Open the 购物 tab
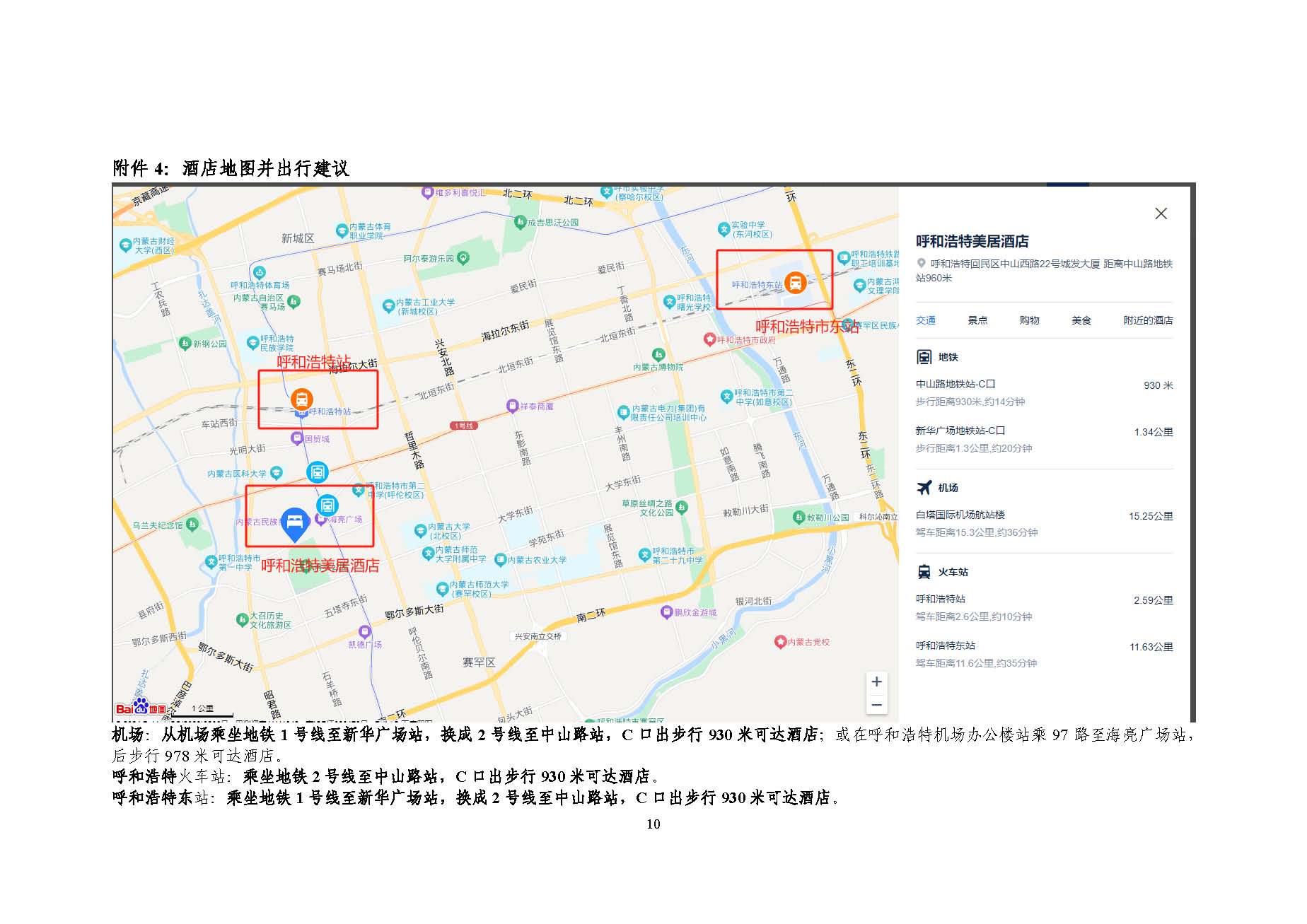Viewport: 1307px width, 924px height. pos(1029,320)
